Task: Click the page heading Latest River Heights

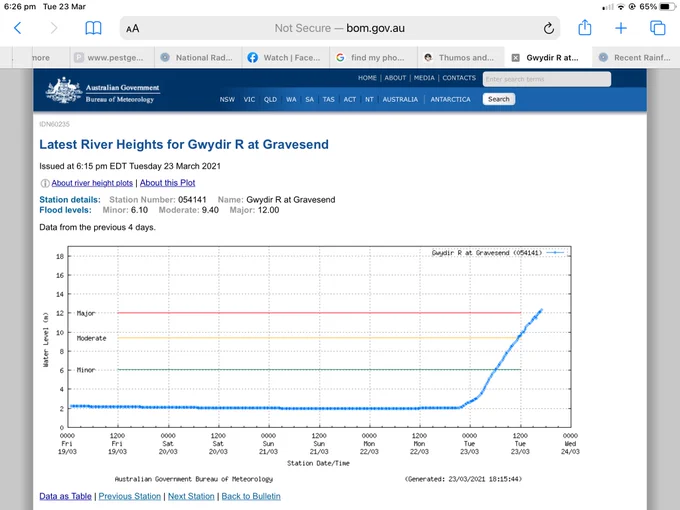Action: point(184,144)
